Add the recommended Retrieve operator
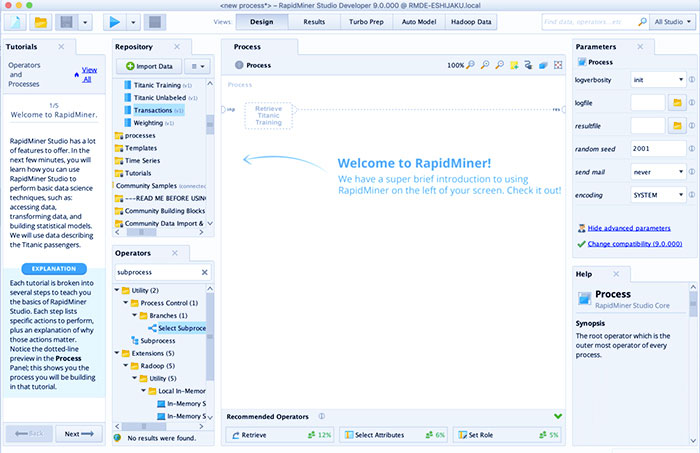This screenshot has width=700, height=453. click(x=282, y=435)
